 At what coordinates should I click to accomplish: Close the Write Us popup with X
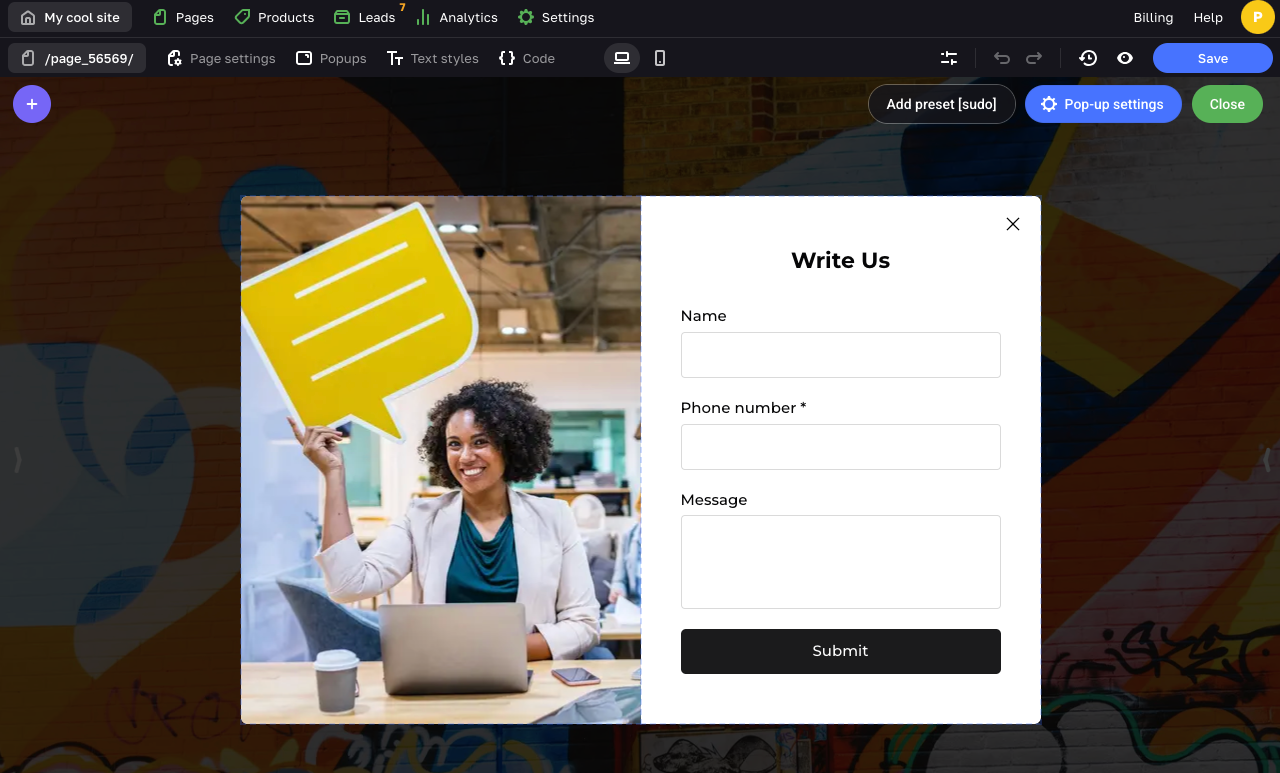[x=1013, y=224]
